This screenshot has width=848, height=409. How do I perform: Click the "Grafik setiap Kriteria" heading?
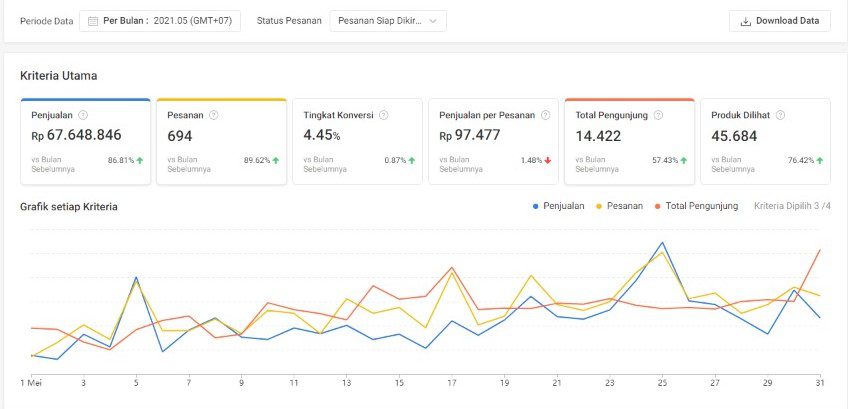click(x=69, y=207)
